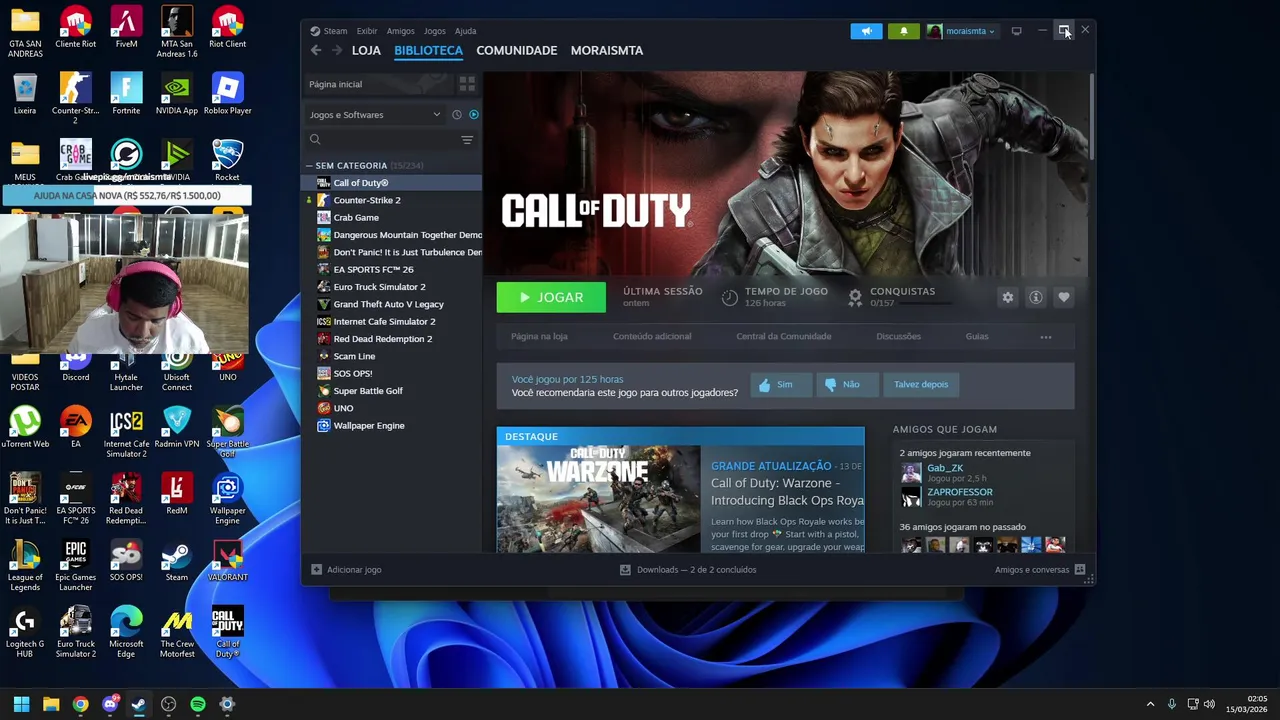1280x720 pixels.
Task: Open advanced filter options icon in search bar
Action: (467, 140)
